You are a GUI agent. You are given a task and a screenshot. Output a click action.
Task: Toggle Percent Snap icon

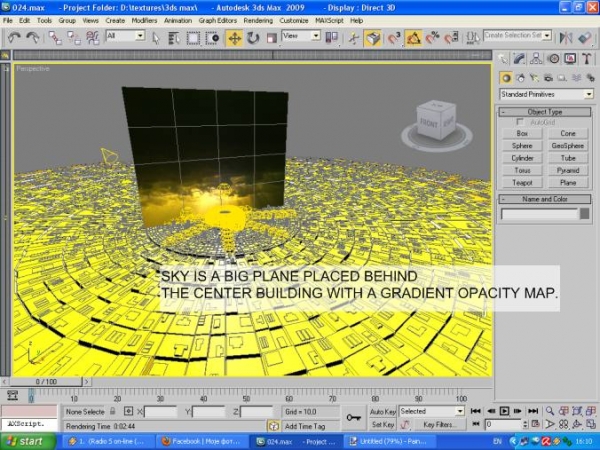click(x=432, y=38)
